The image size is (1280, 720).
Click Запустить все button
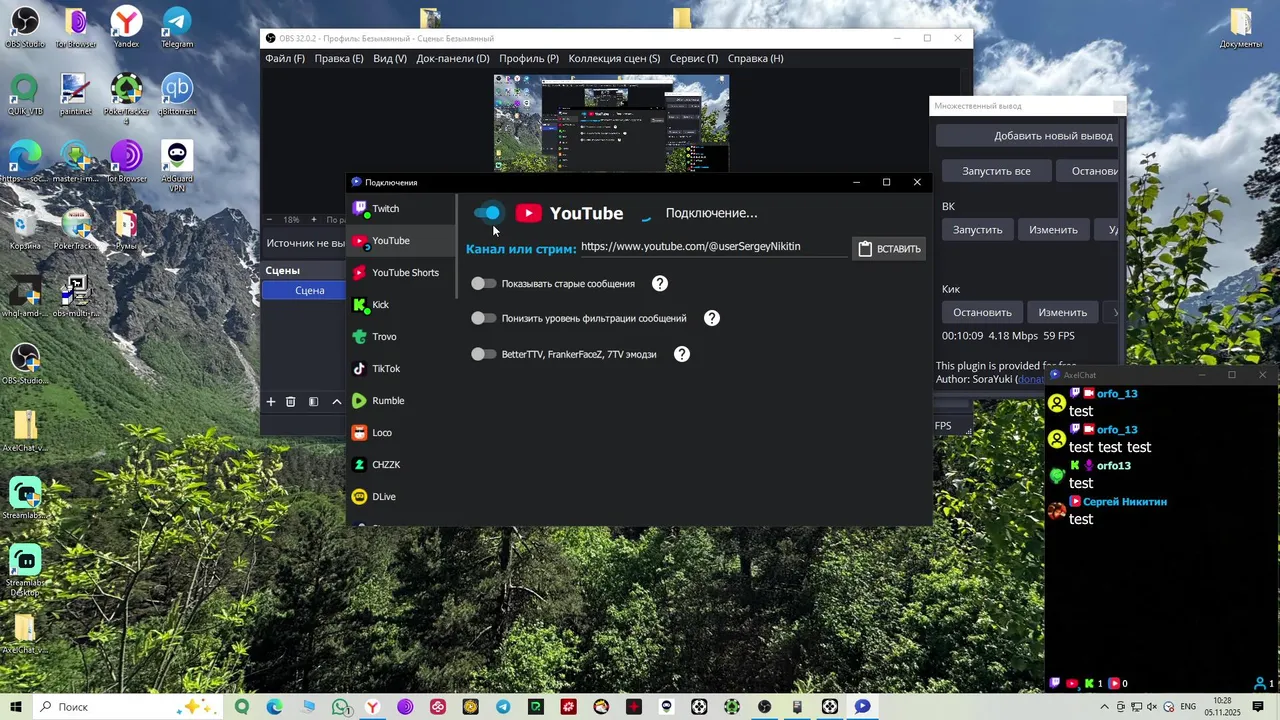coord(996,171)
